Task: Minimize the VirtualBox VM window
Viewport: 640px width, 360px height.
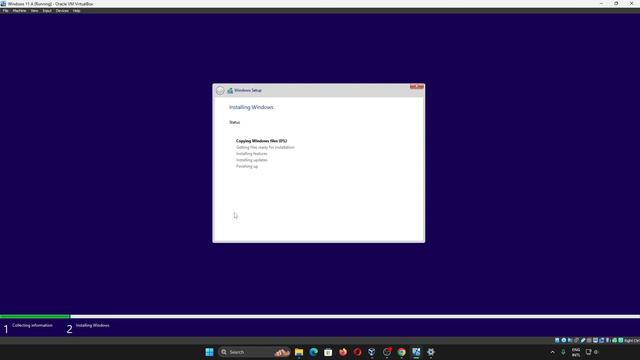Action: click(x=601, y=3)
